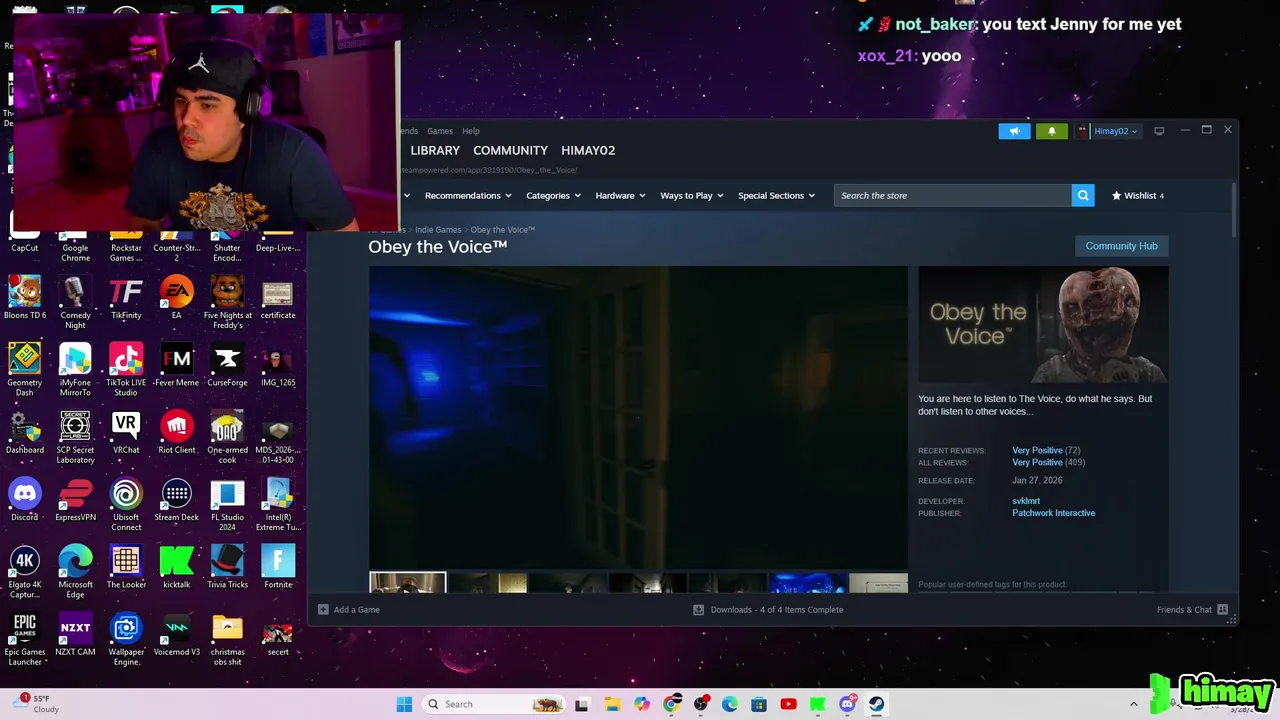Open the Help menu in Steam

click(x=471, y=131)
